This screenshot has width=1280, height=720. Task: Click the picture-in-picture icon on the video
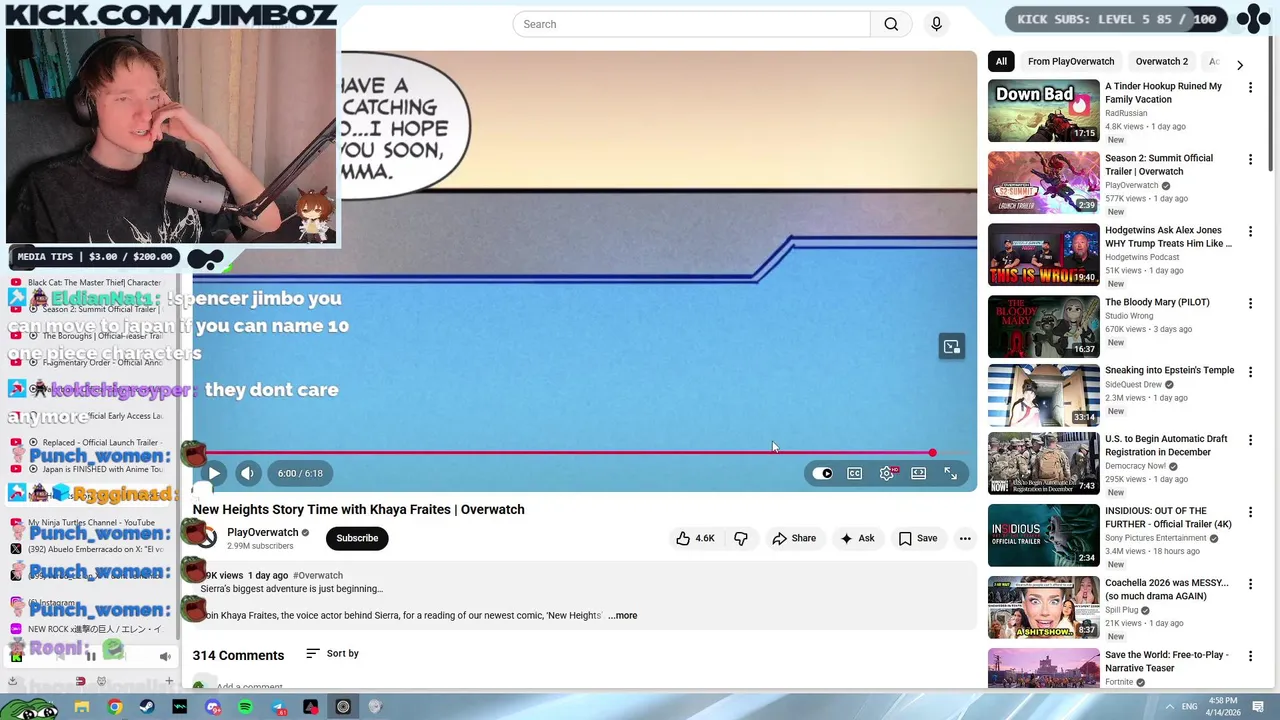tap(952, 347)
